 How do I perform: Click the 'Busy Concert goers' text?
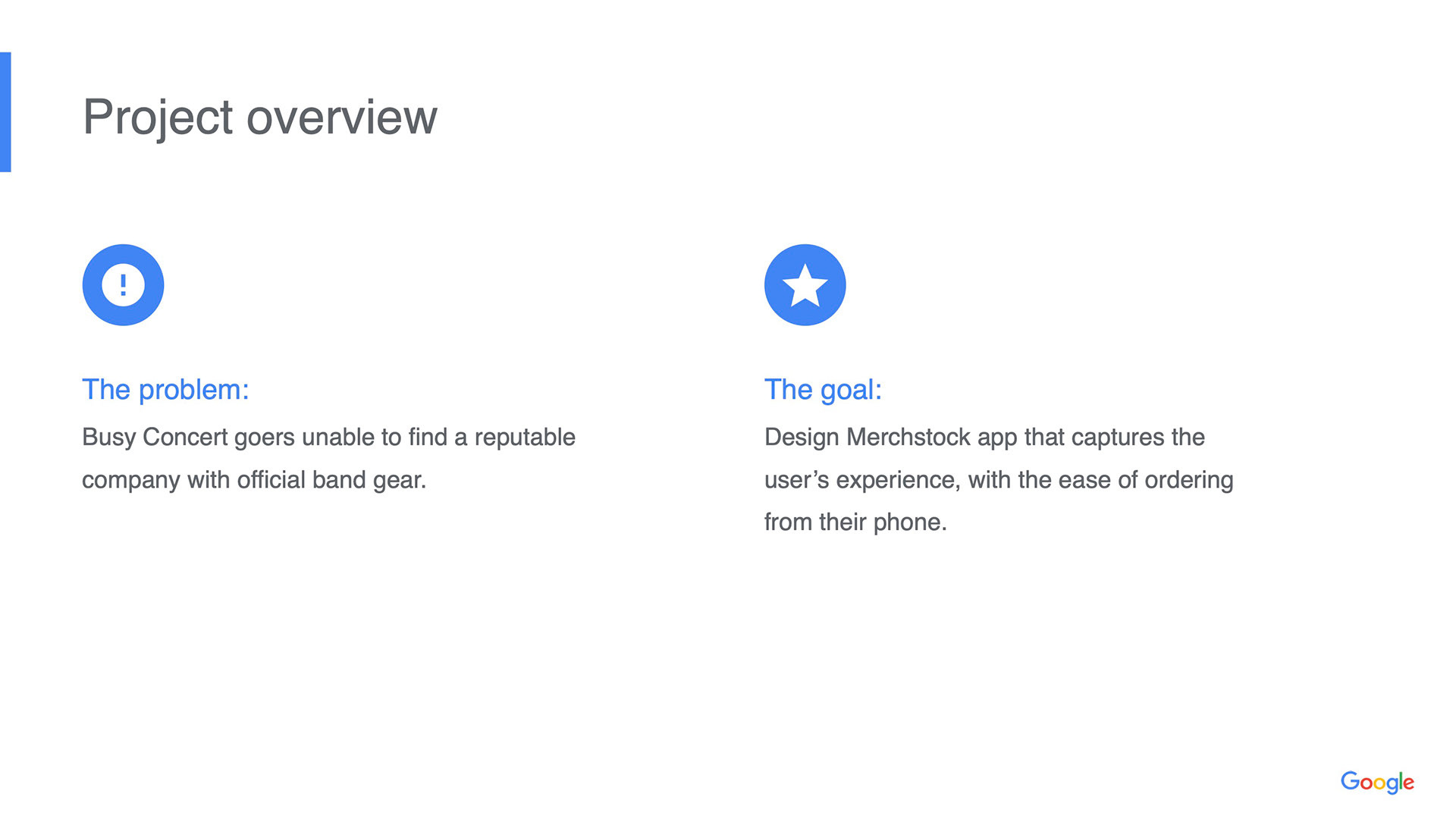(x=188, y=438)
